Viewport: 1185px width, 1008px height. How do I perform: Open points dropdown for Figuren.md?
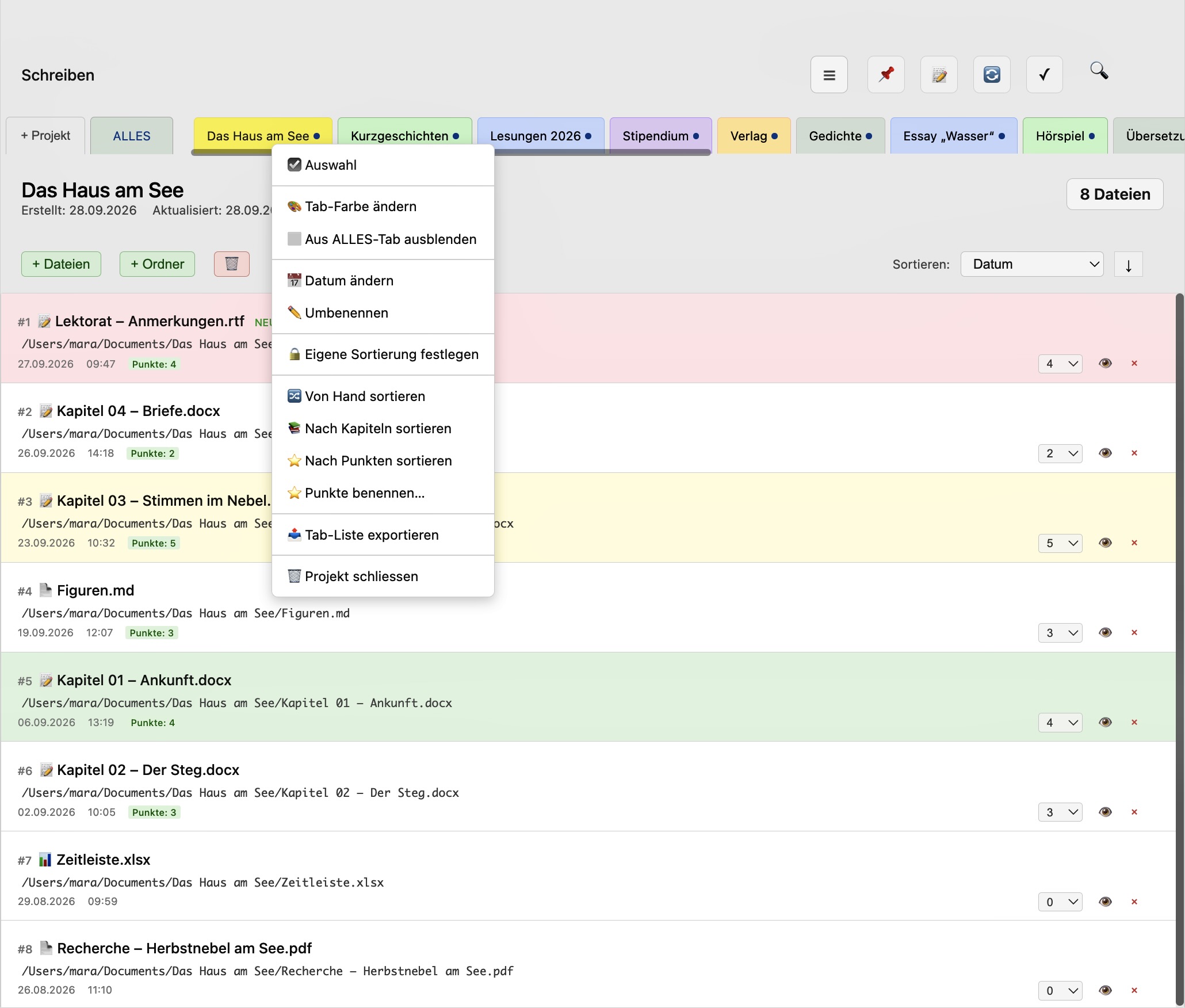[x=1060, y=633]
